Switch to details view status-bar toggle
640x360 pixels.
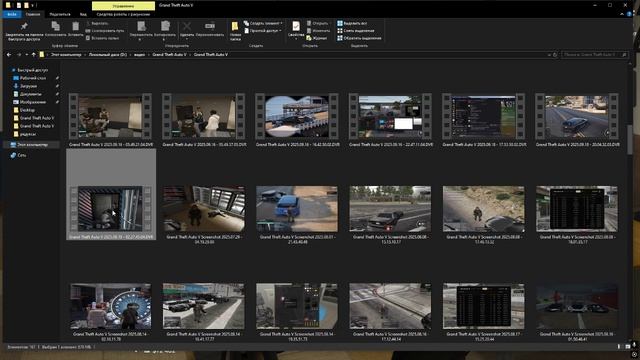[619, 347]
